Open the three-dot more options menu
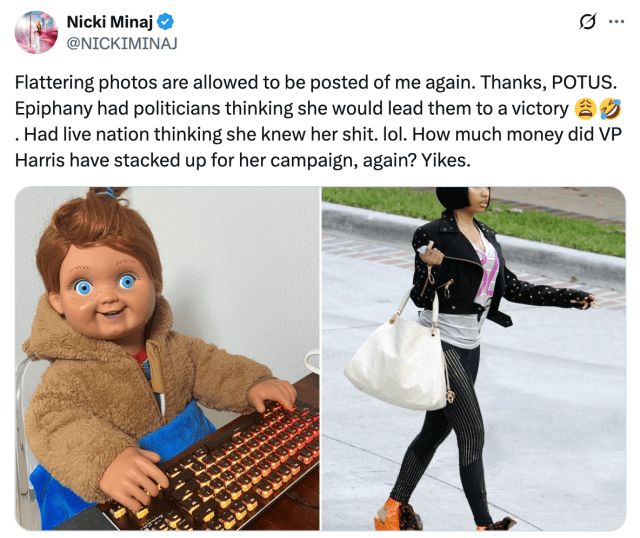Screen dimensions: 640x538 click(x=617, y=22)
